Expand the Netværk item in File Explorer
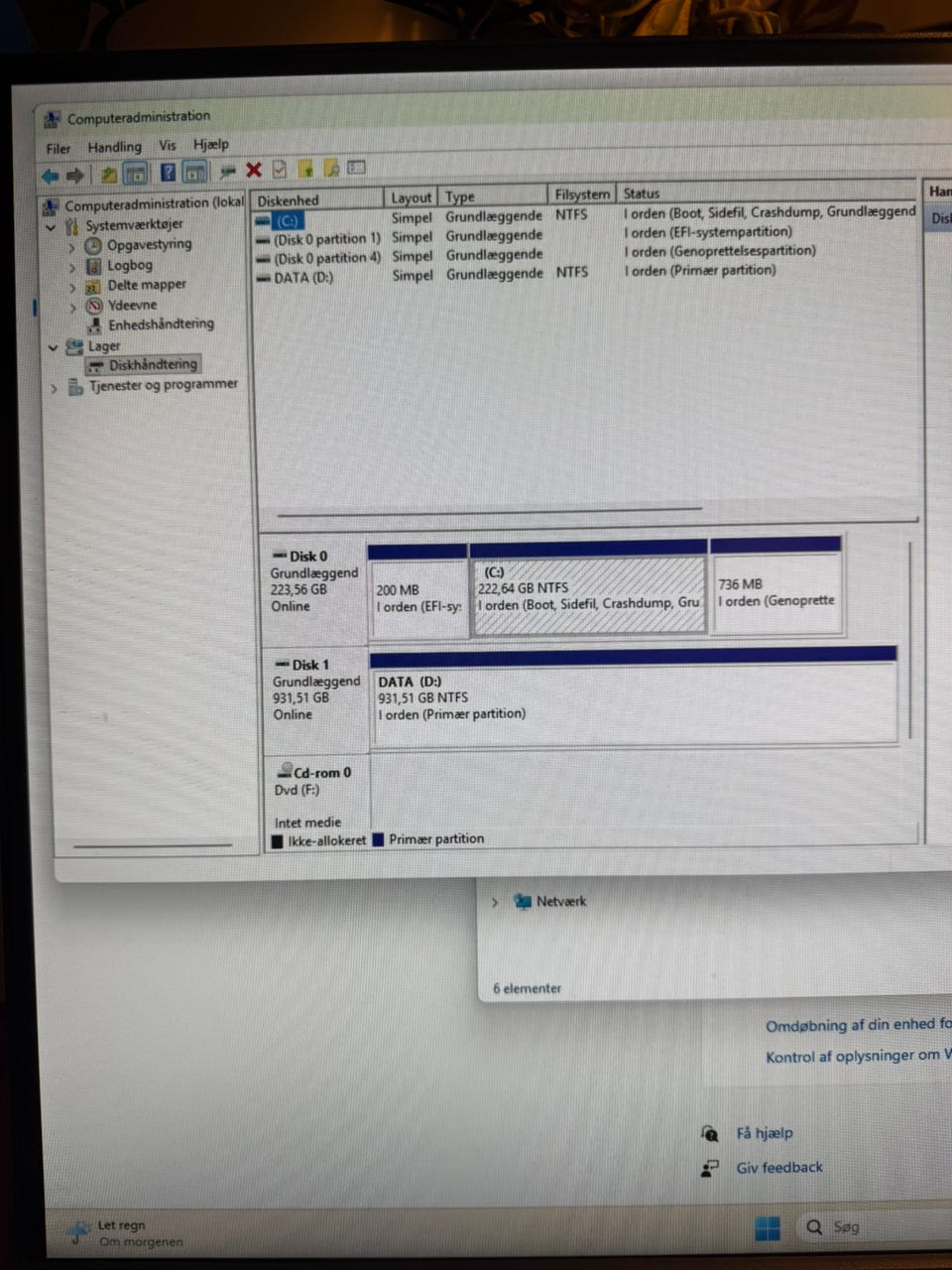 (495, 902)
